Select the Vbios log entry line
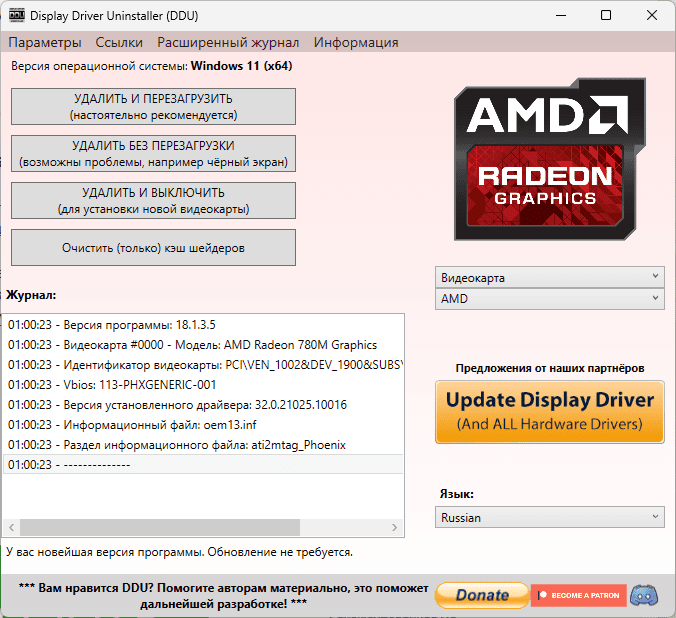Image resolution: width=676 pixels, height=618 pixels. pos(112,385)
